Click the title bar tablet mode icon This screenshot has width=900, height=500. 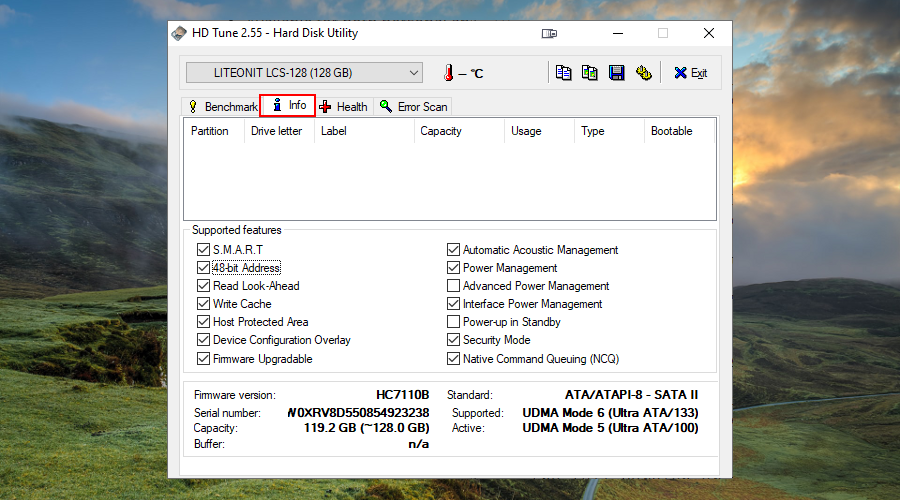(x=549, y=34)
